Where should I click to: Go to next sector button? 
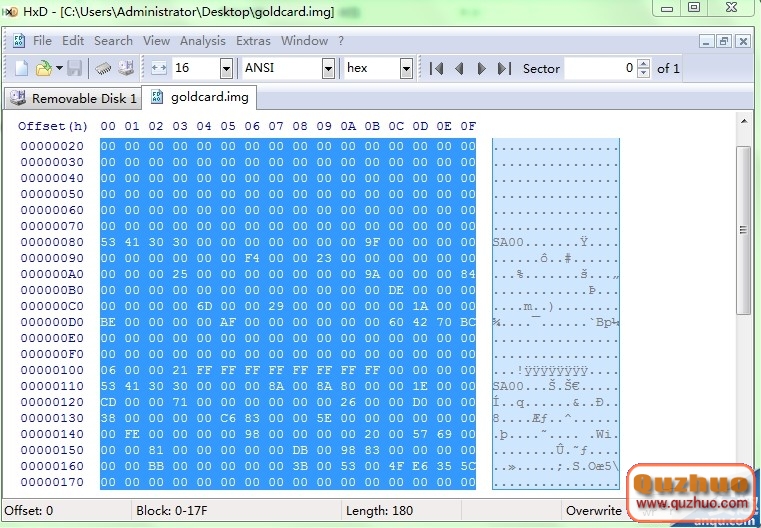[481, 68]
